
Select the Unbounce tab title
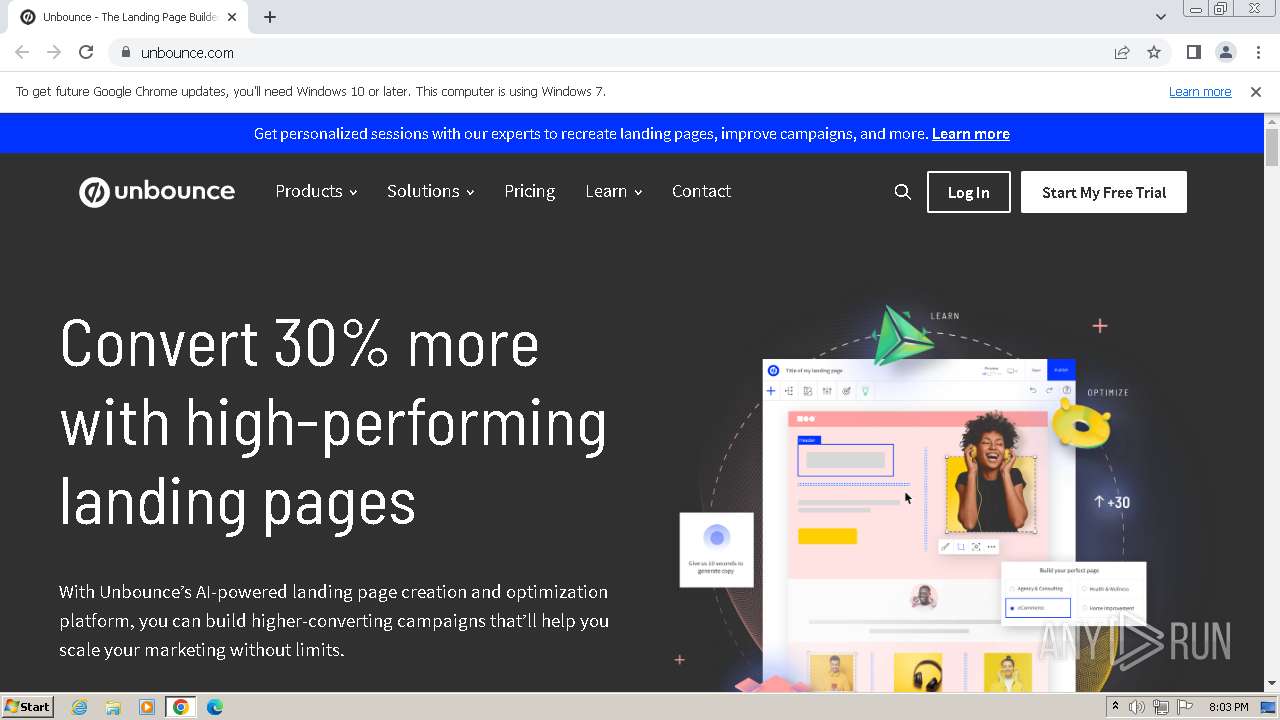click(129, 17)
